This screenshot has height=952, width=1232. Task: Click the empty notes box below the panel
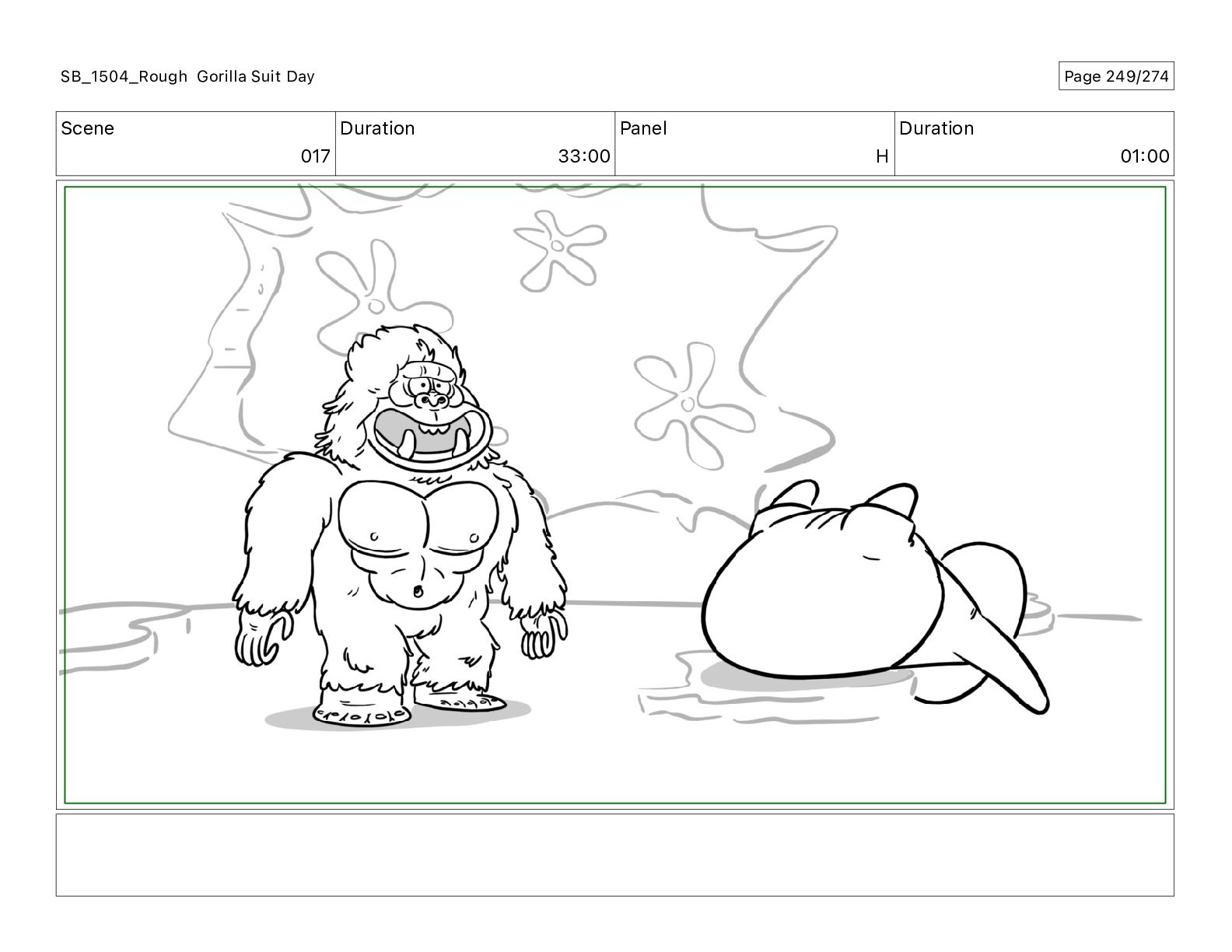pyautogui.click(x=614, y=855)
